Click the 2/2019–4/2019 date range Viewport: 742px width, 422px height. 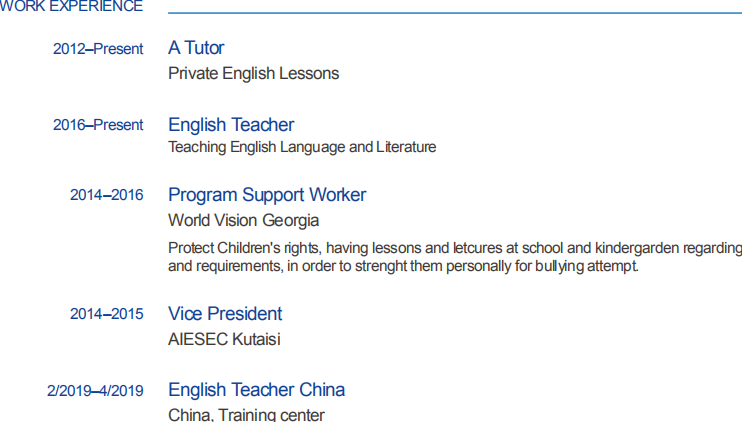click(x=95, y=391)
